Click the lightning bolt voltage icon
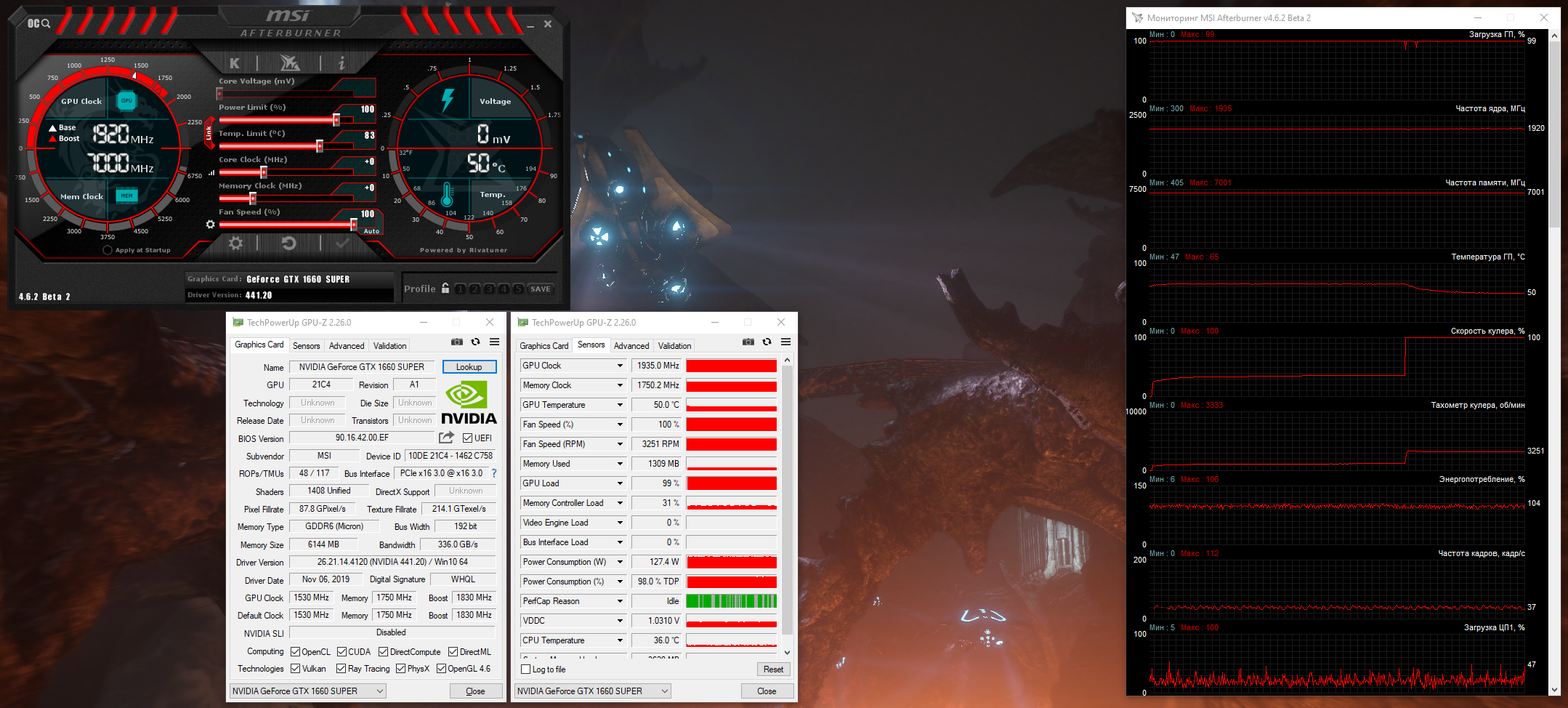Viewport: 1568px width, 708px height. click(x=448, y=100)
